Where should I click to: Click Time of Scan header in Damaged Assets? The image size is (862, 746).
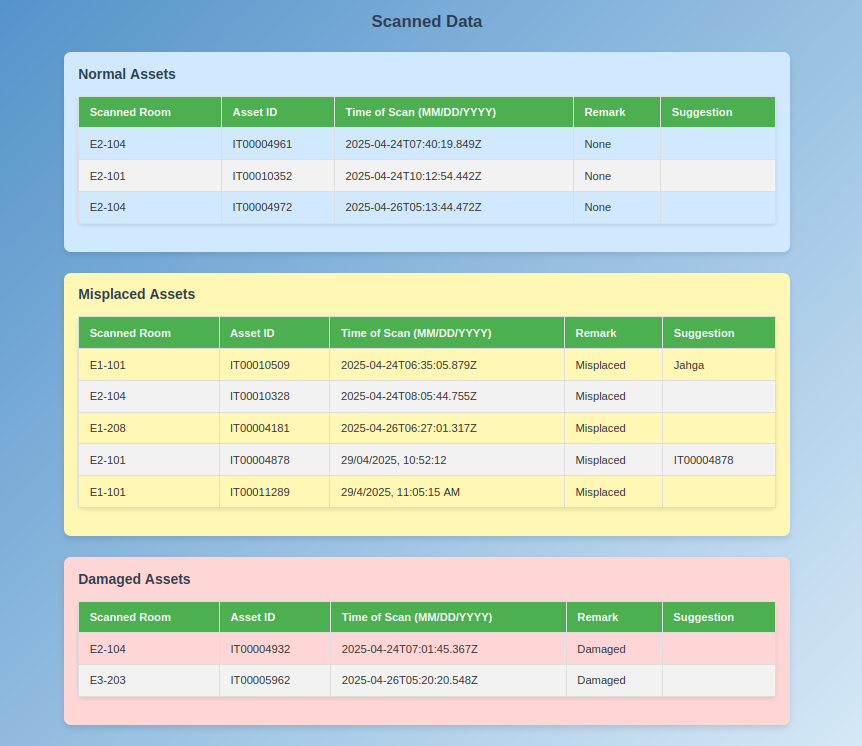[x=448, y=617]
